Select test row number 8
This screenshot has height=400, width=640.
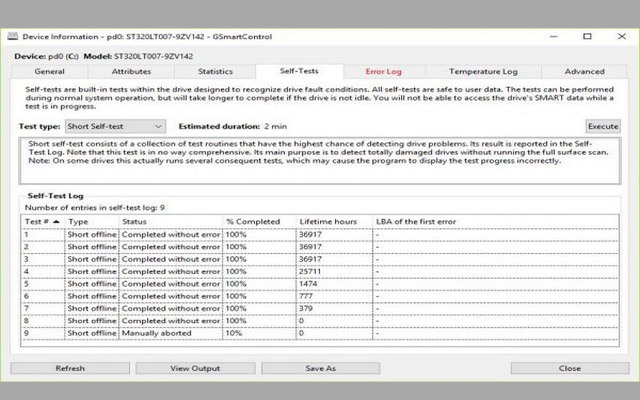(x=320, y=321)
